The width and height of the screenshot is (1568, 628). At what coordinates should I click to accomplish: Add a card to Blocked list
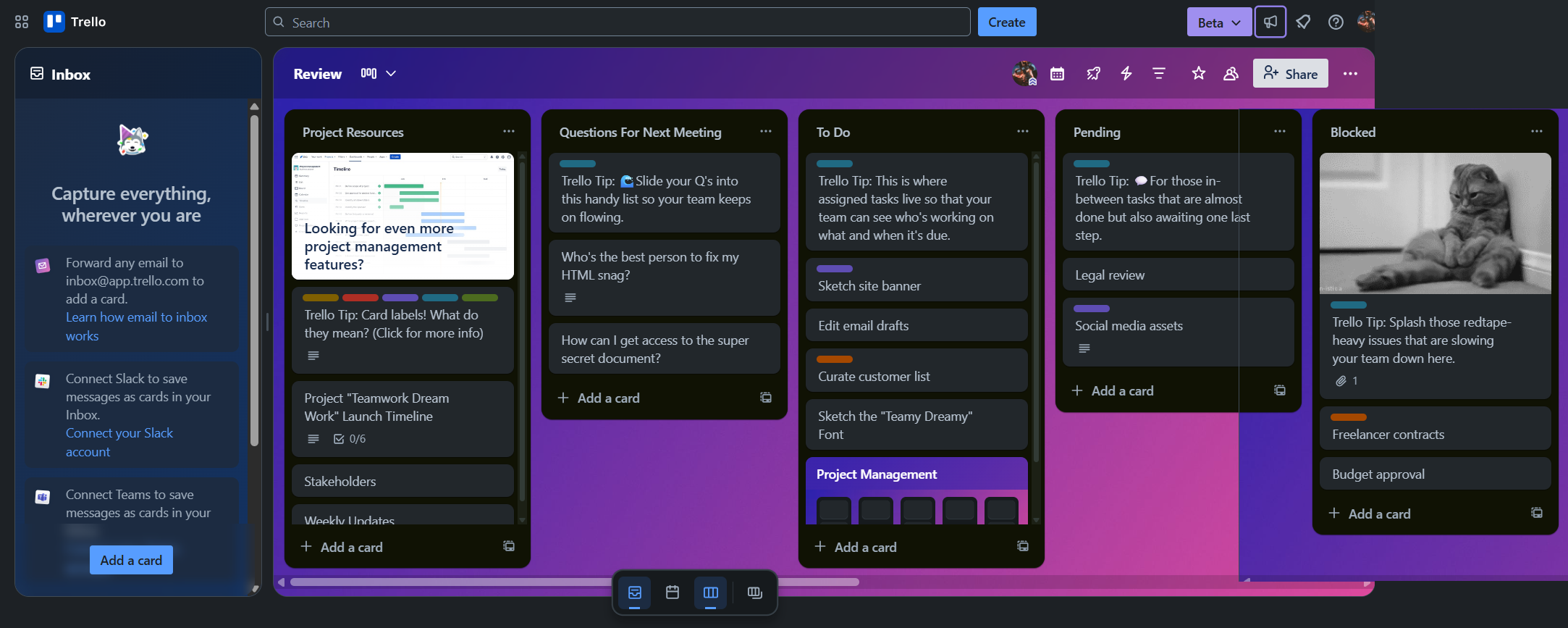click(1370, 514)
